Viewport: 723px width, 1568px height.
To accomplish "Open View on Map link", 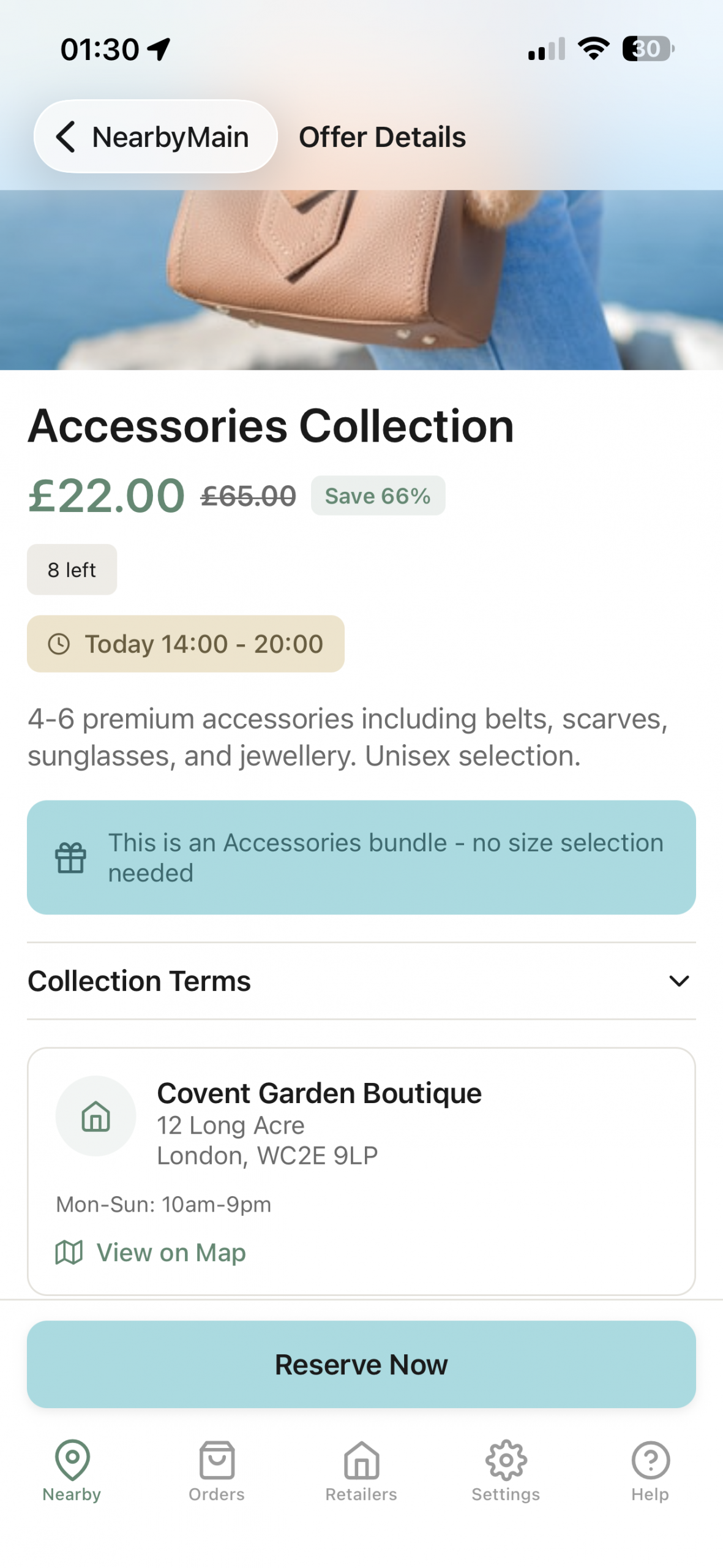I will tap(171, 1253).
